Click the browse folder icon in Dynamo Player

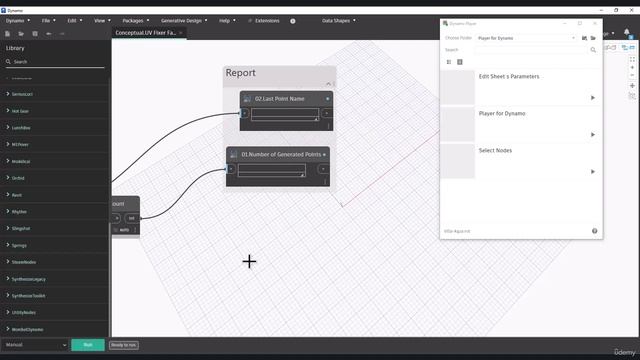(x=584, y=38)
